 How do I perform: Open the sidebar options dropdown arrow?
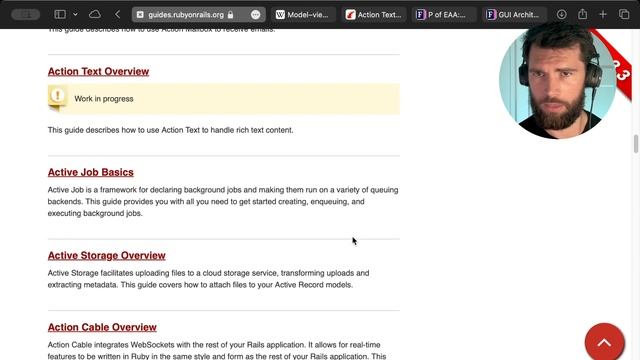[76, 14]
